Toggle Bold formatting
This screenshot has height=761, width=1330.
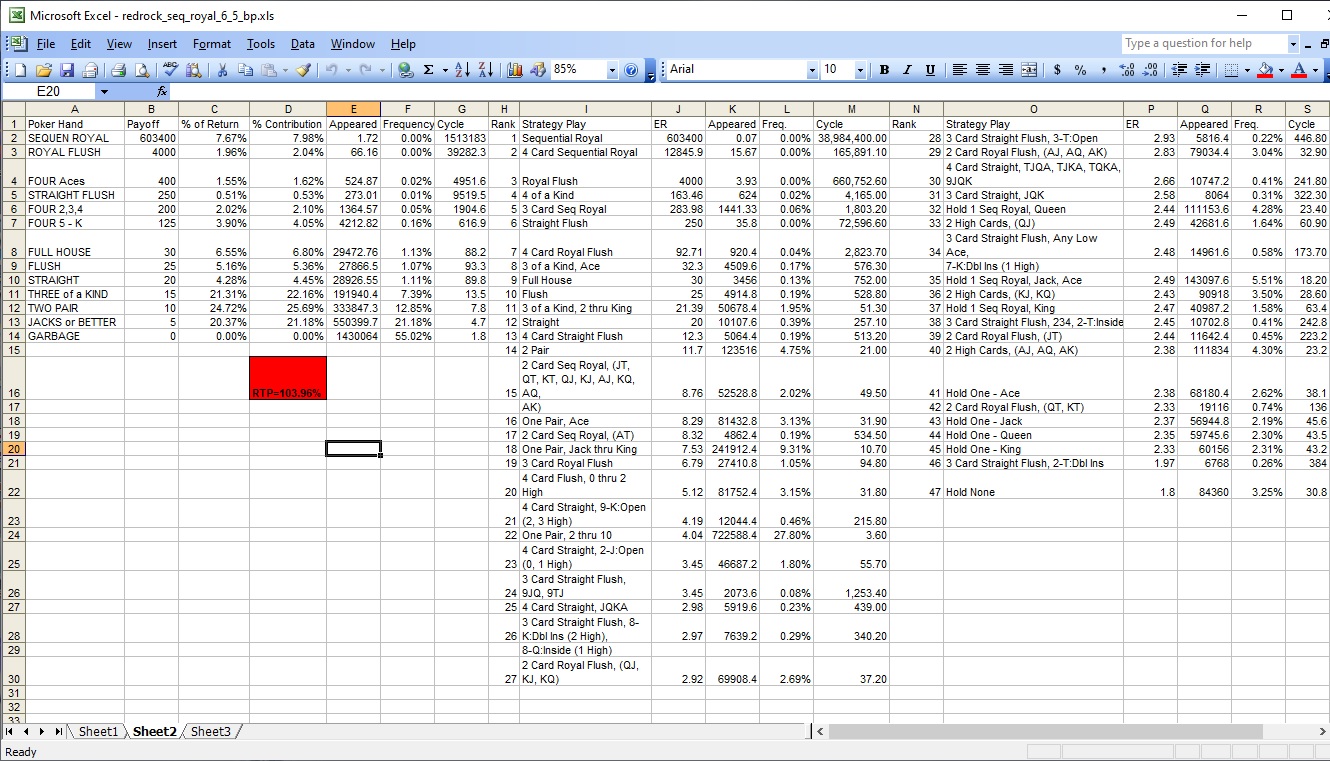[x=884, y=70]
